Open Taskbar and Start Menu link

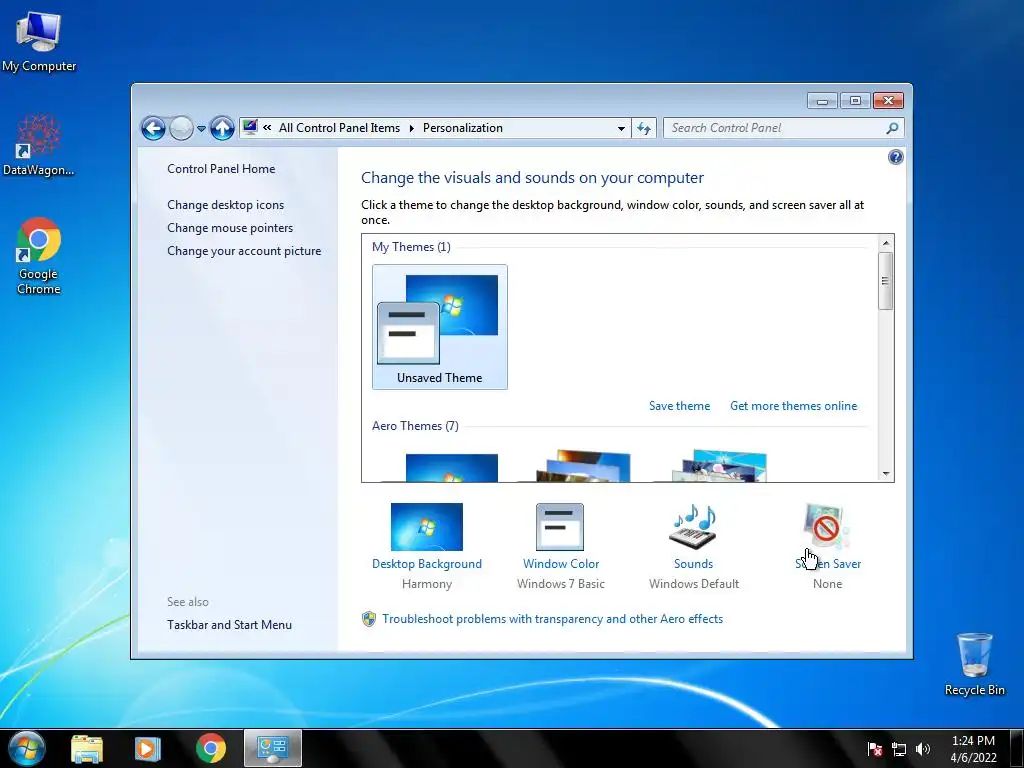pyautogui.click(x=229, y=625)
